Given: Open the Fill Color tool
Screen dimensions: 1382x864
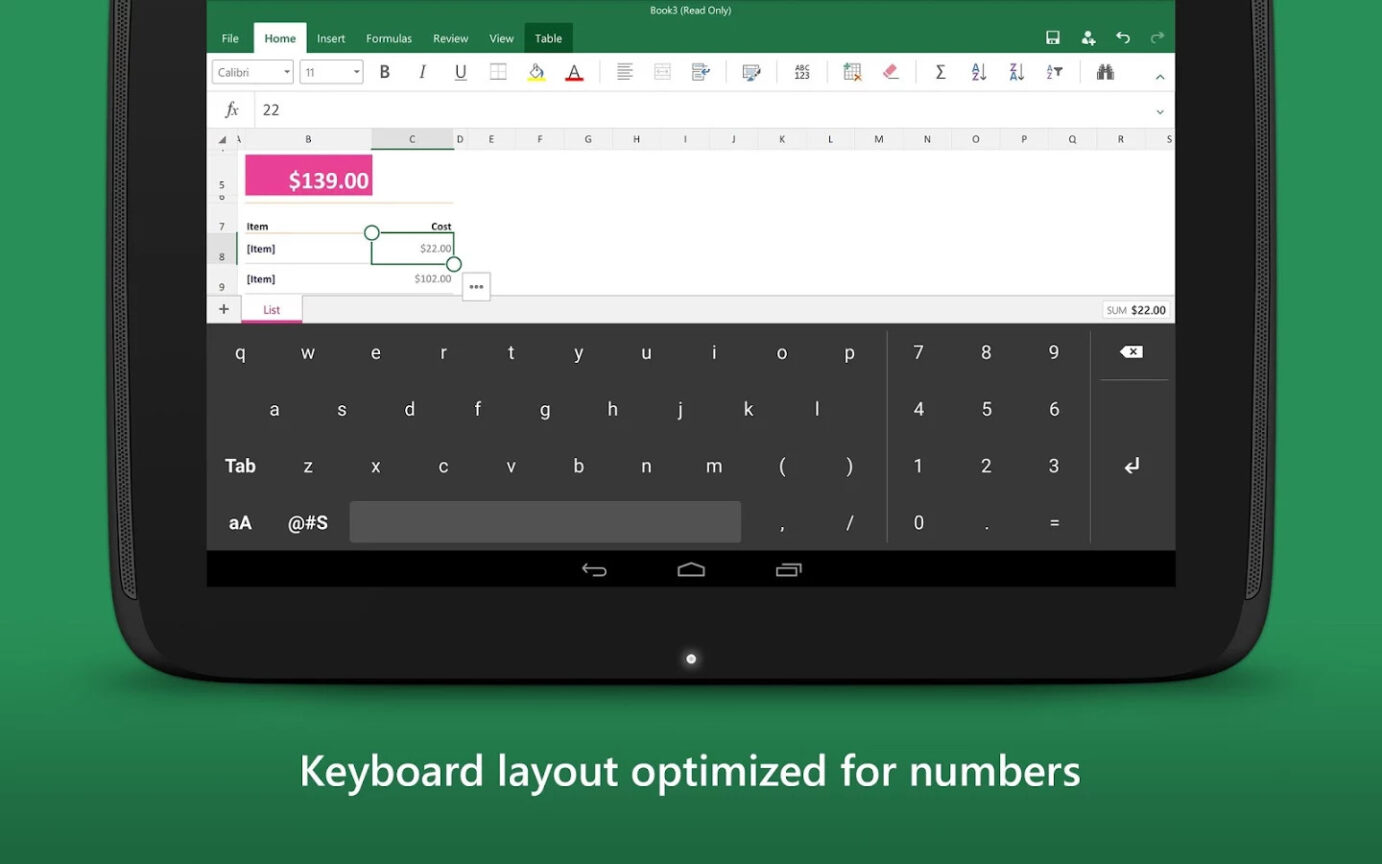Looking at the screenshot, I should 536,71.
